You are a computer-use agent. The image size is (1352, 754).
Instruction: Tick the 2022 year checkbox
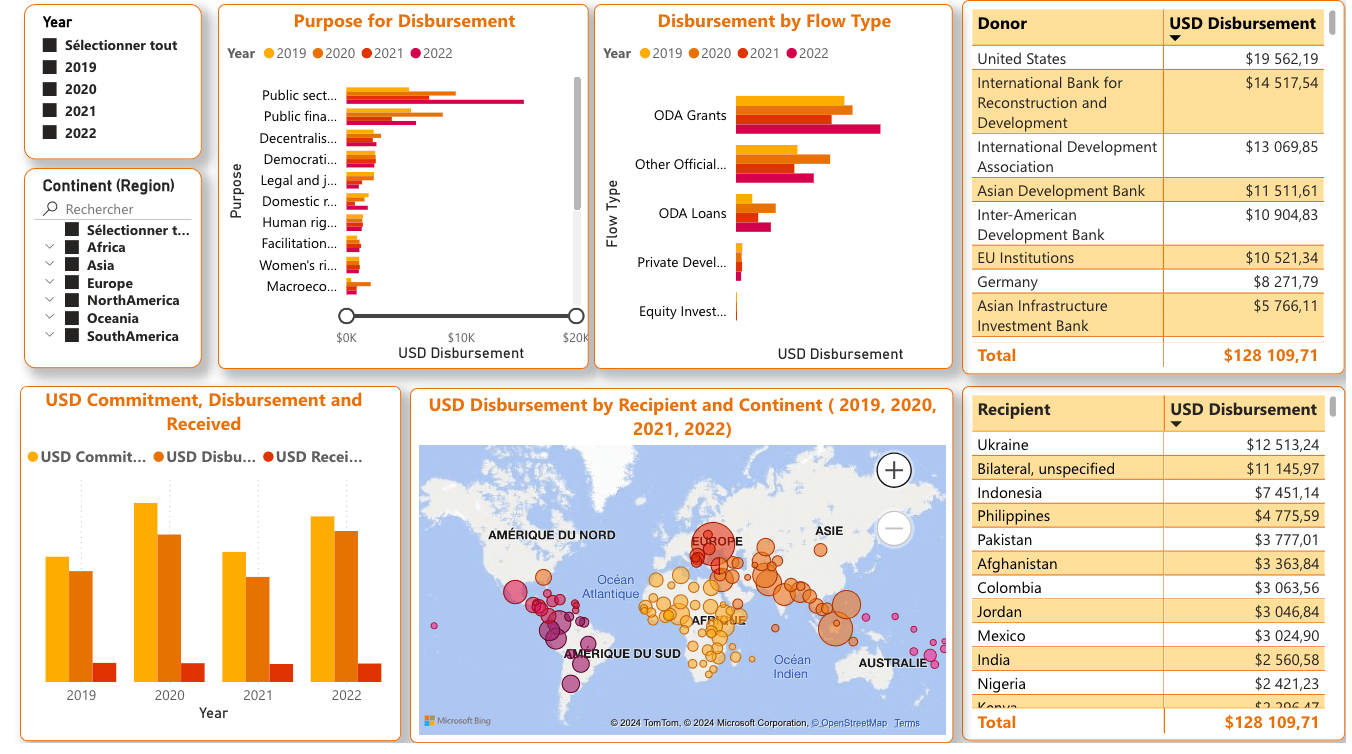coord(50,133)
